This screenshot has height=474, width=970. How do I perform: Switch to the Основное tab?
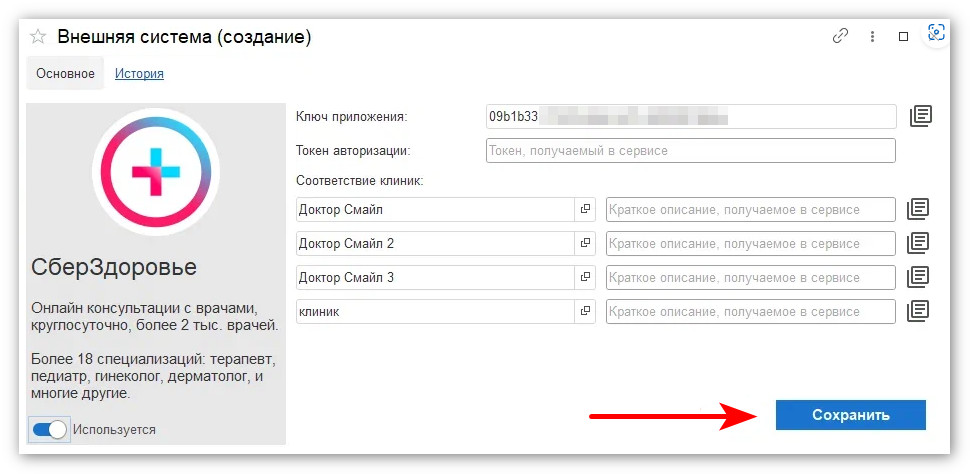(65, 74)
